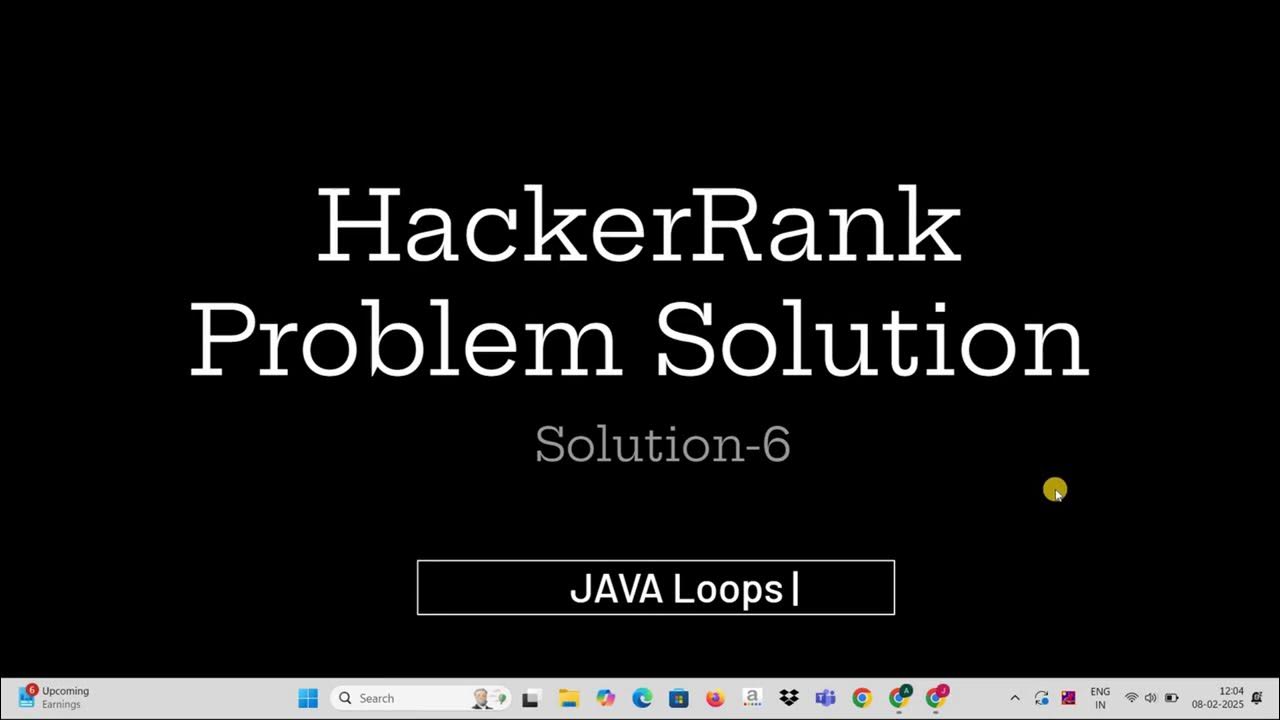This screenshot has height=720, width=1280.
Task: Open the volume speaker control
Action: point(1151,698)
